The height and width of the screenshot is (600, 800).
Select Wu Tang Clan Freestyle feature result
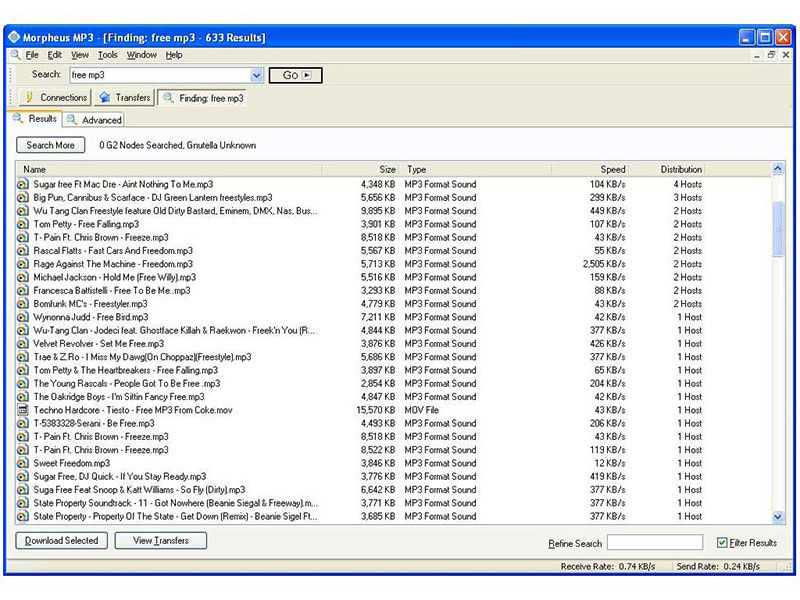tap(175, 211)
